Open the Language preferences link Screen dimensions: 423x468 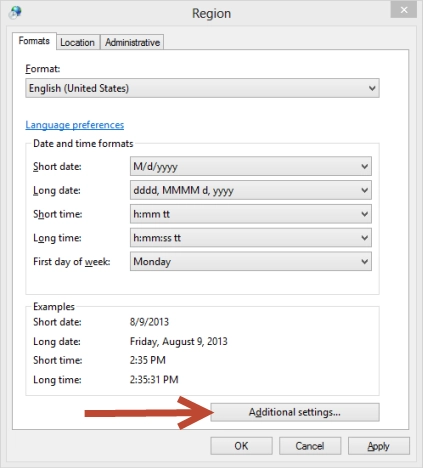pos(75,125)
